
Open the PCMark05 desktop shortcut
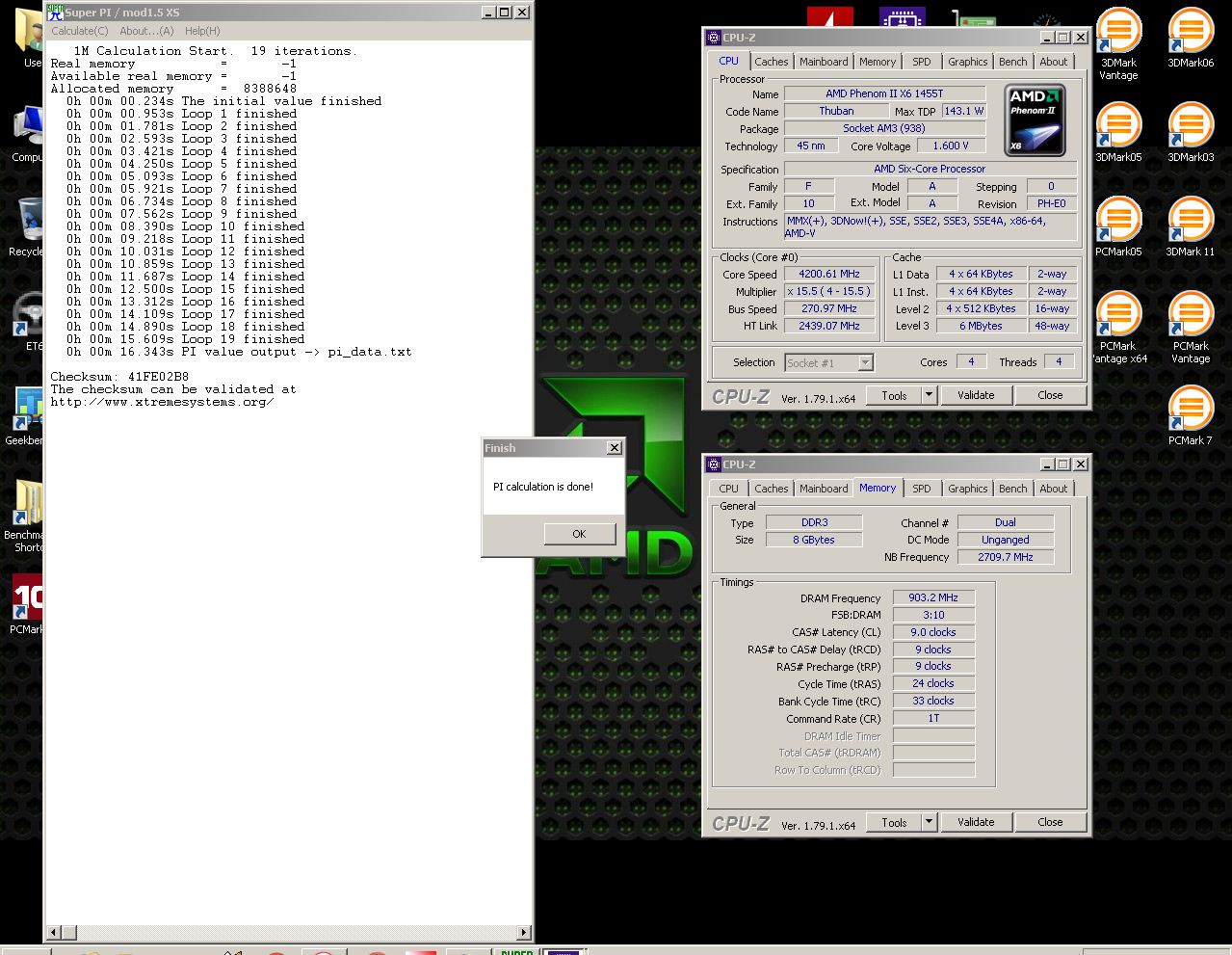(x=1117, y=227)
